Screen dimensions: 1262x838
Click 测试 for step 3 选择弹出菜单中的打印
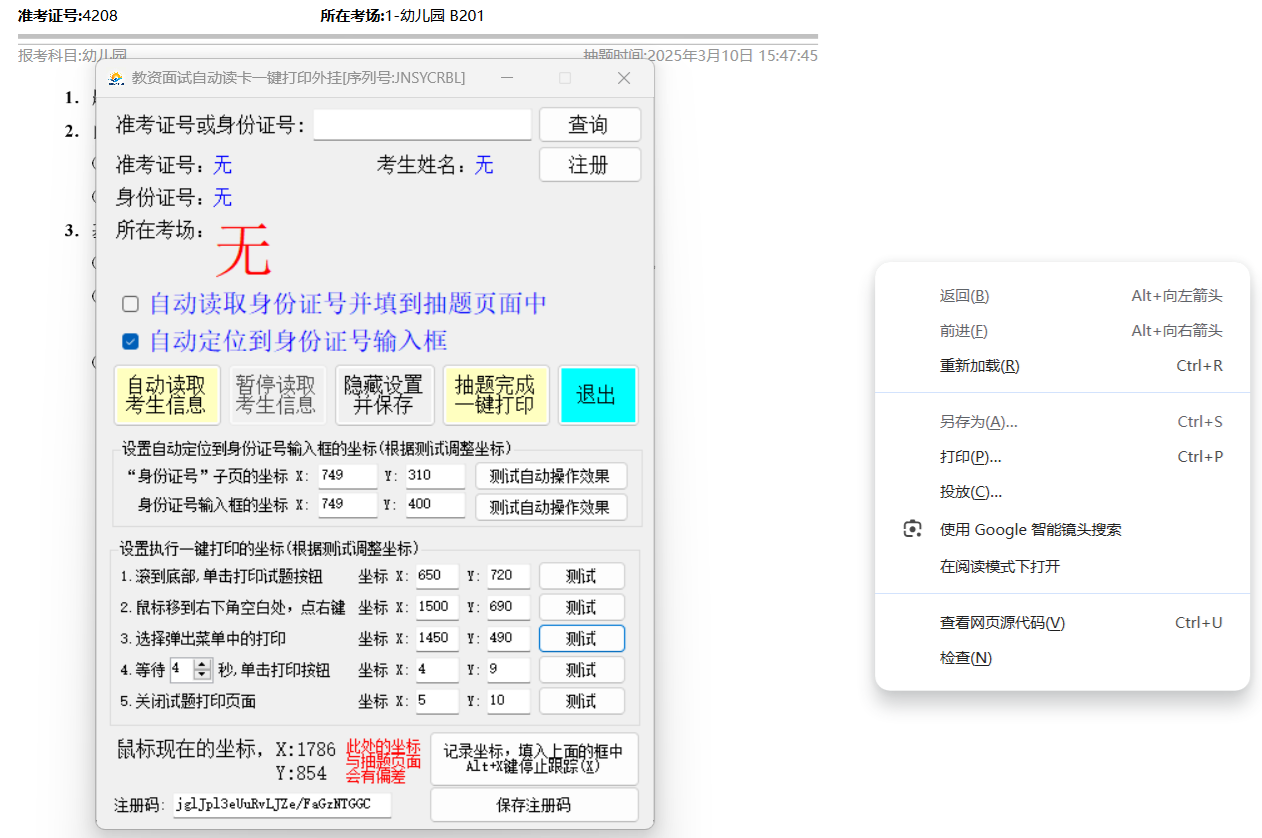tap(581, 638)
